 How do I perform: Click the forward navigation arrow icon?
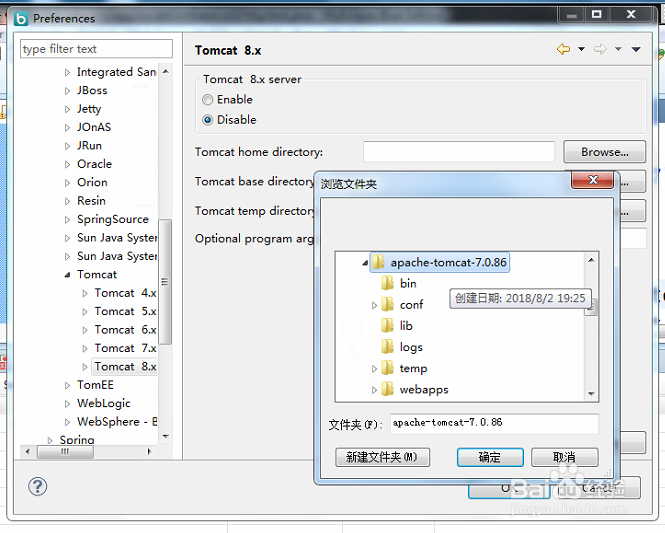600,49
